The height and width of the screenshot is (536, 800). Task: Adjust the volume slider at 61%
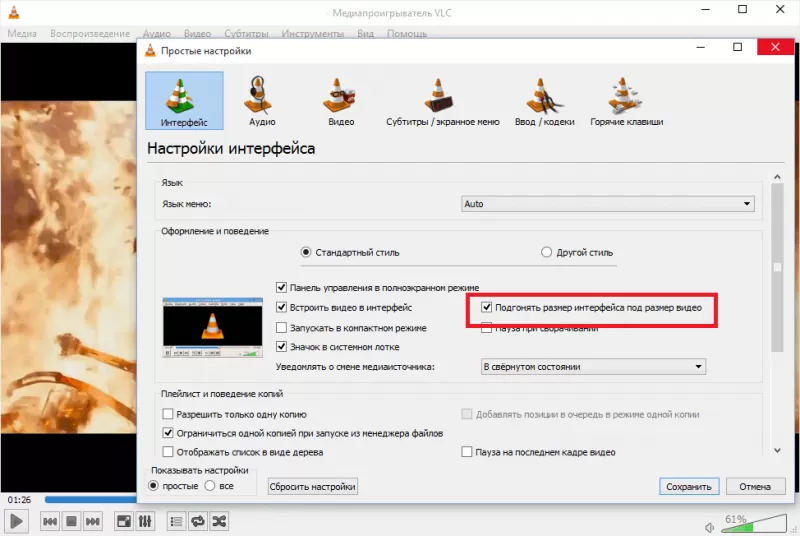754,525
